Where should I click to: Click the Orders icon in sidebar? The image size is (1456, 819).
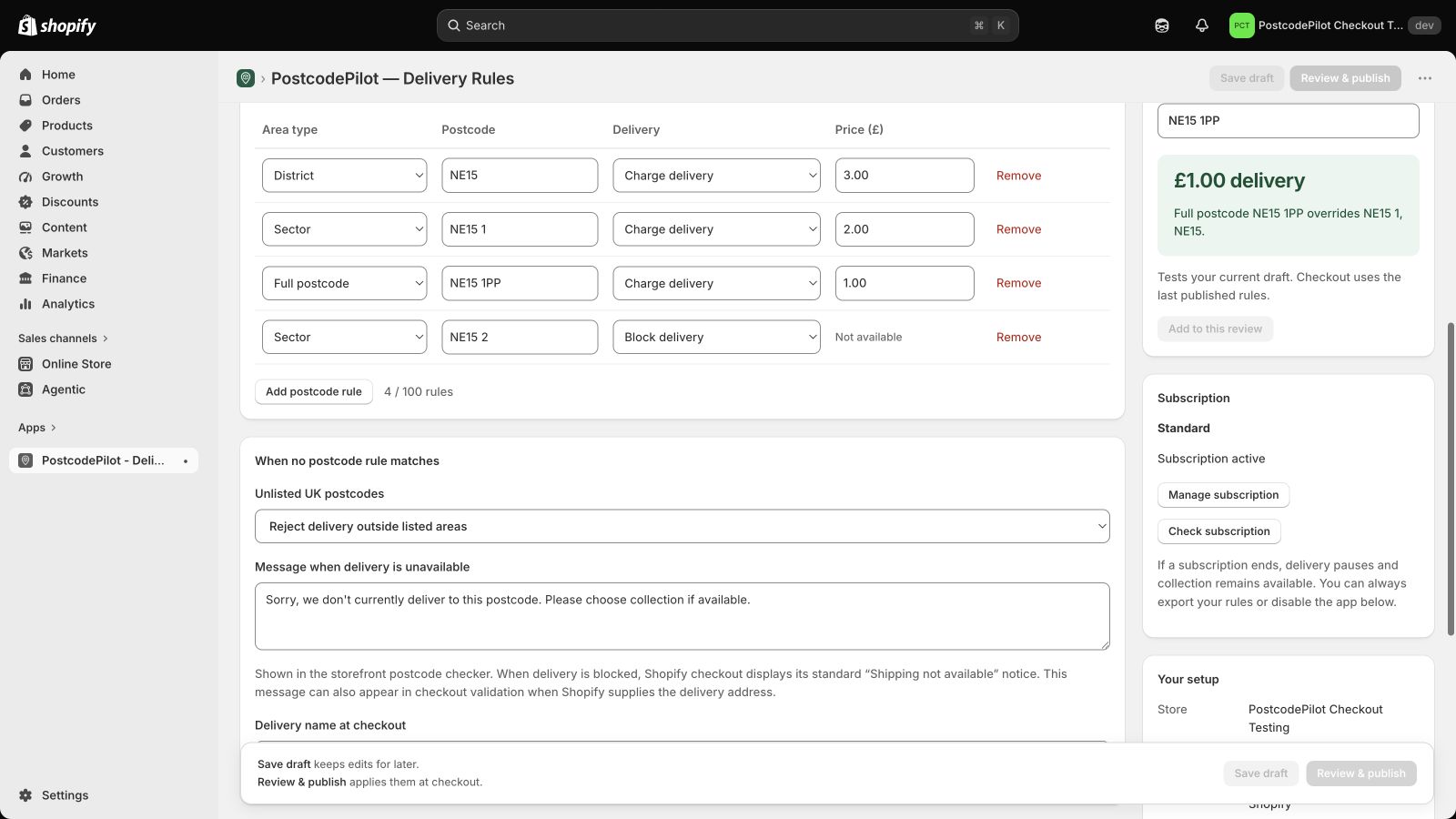(x=25, y=100)
